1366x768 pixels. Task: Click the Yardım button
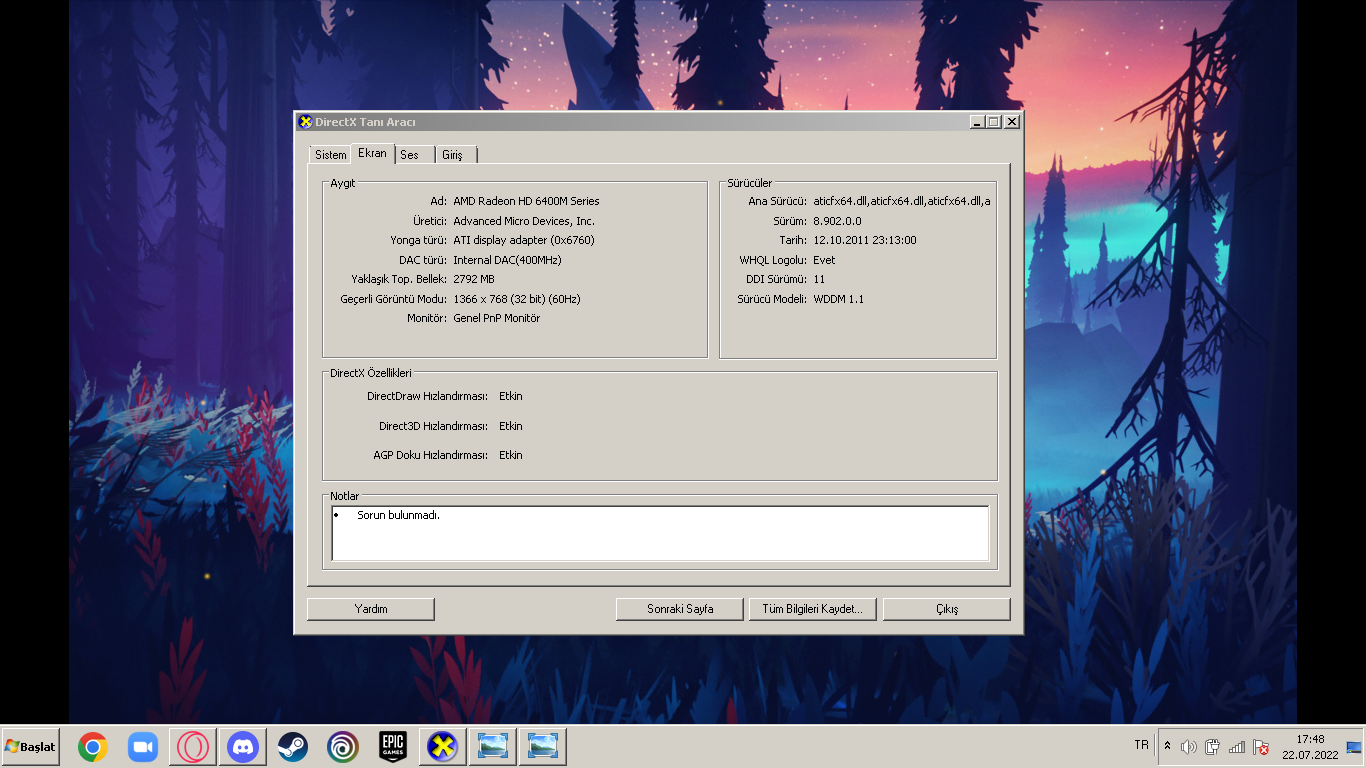pos(371,609)
